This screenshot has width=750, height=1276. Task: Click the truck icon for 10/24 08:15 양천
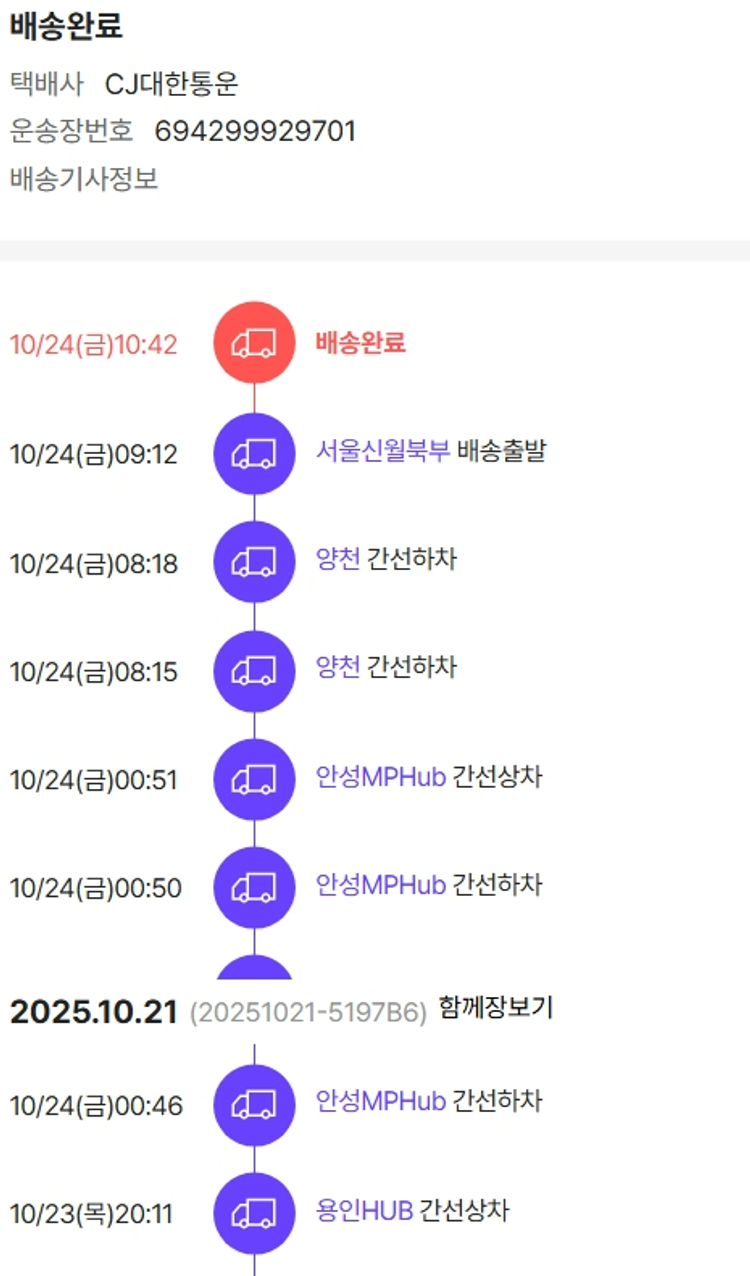[x=254, y=671]
